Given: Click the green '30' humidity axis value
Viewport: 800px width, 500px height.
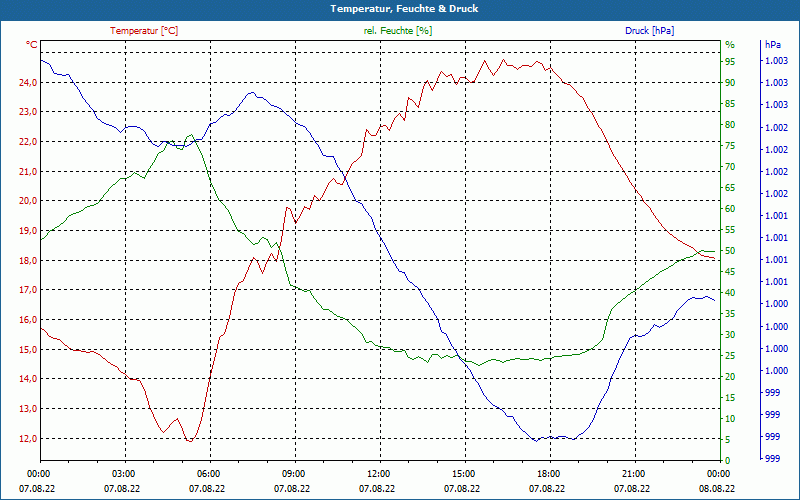Looking at the screenshot, I should coord(730,335).
